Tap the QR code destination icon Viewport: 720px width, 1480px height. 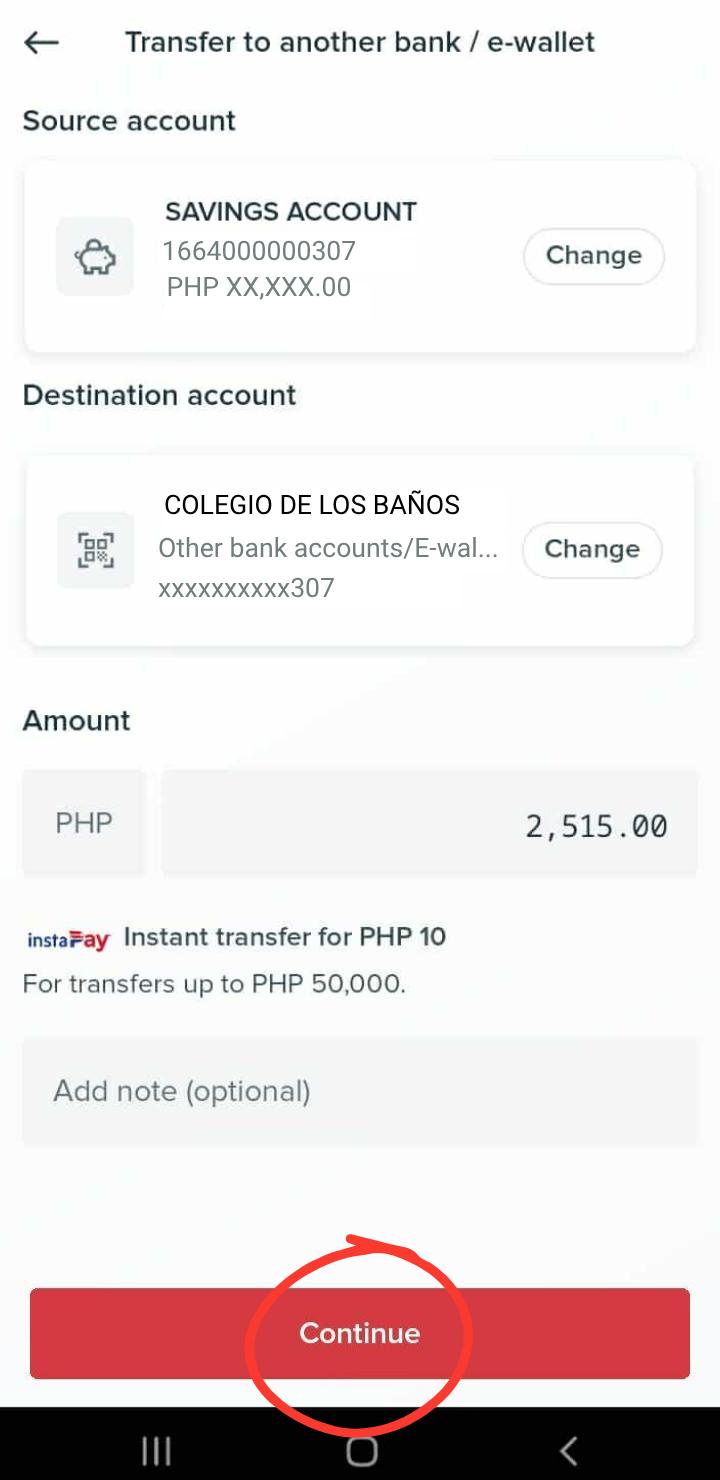point(95,550)
